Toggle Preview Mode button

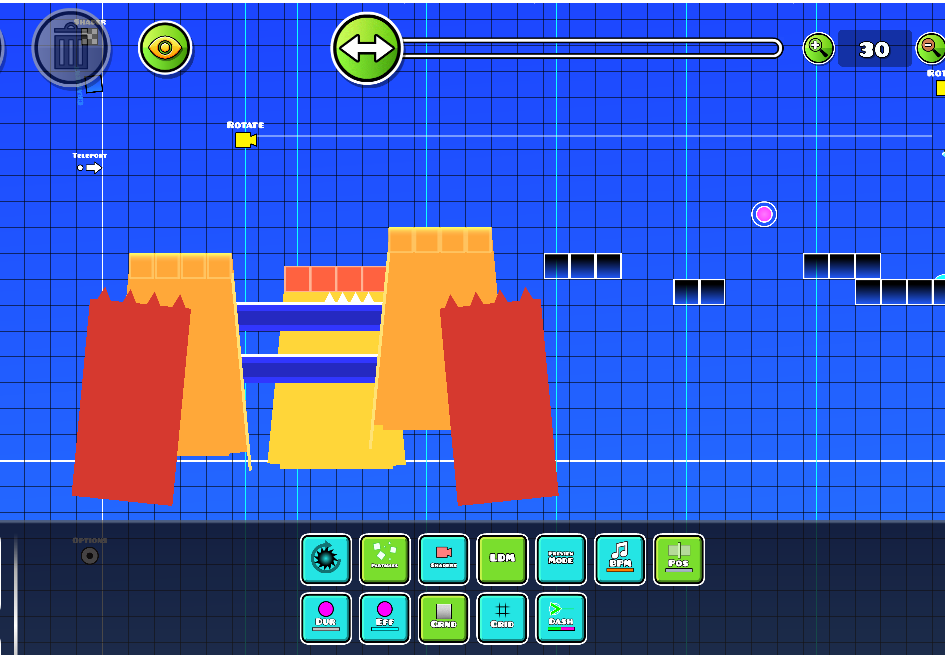coord(561,559)
